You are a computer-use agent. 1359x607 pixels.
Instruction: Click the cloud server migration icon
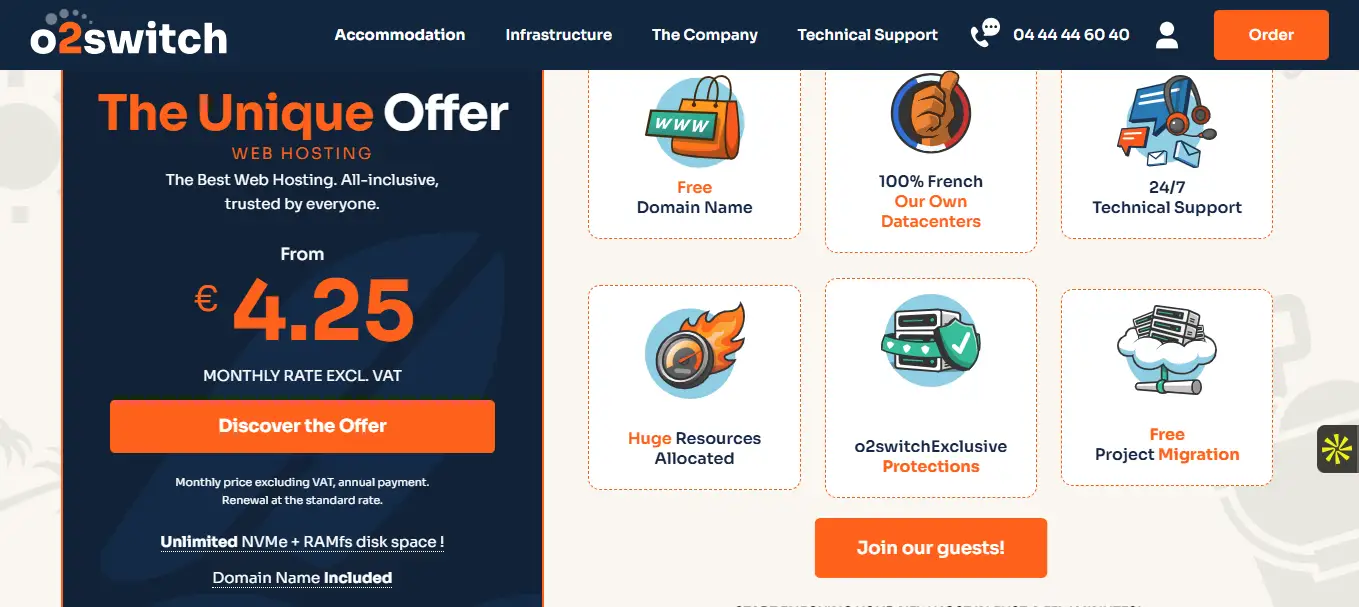[x=1166, y=352]
